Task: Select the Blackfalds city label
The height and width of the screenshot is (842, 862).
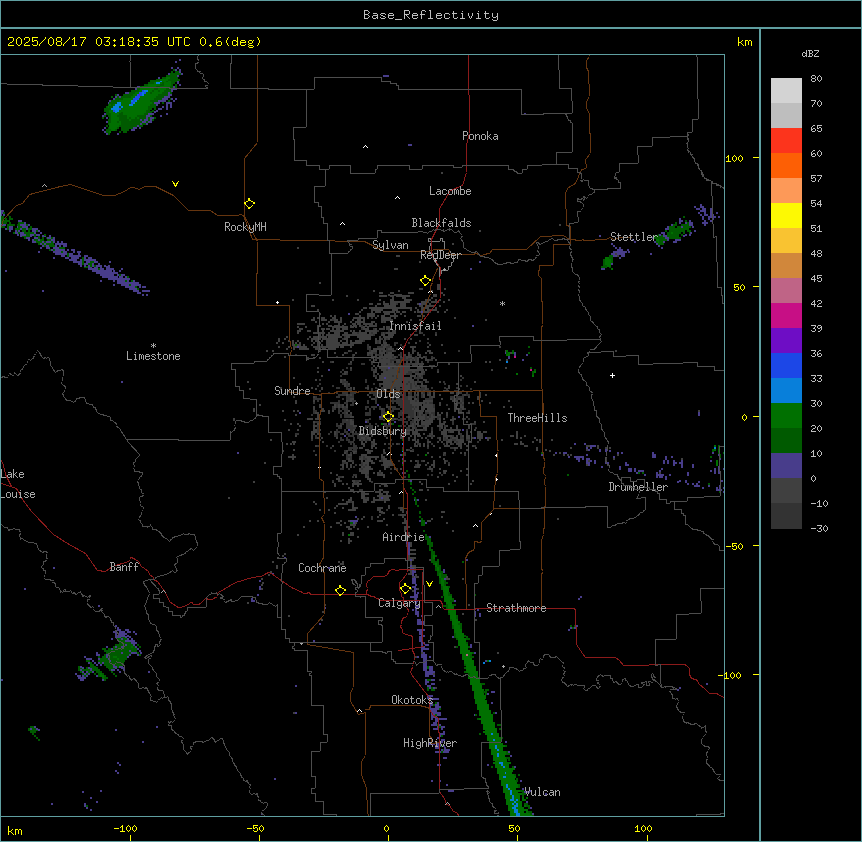Action: click(441, 223)
